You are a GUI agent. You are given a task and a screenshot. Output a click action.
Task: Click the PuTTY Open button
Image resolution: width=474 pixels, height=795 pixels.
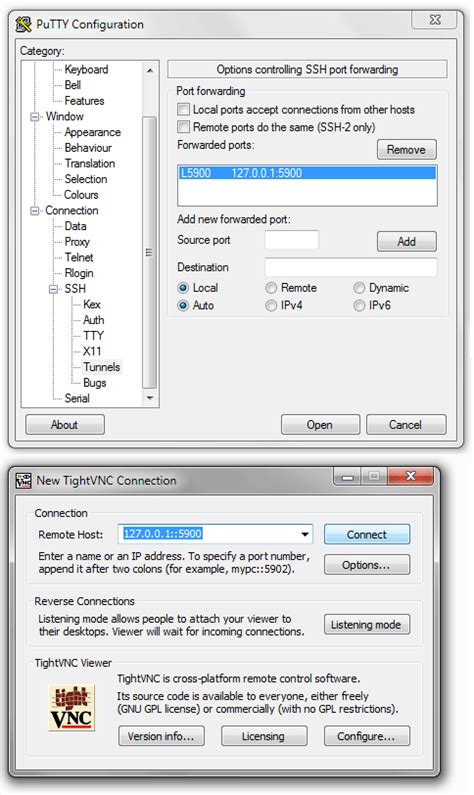(x=320, y=425)
